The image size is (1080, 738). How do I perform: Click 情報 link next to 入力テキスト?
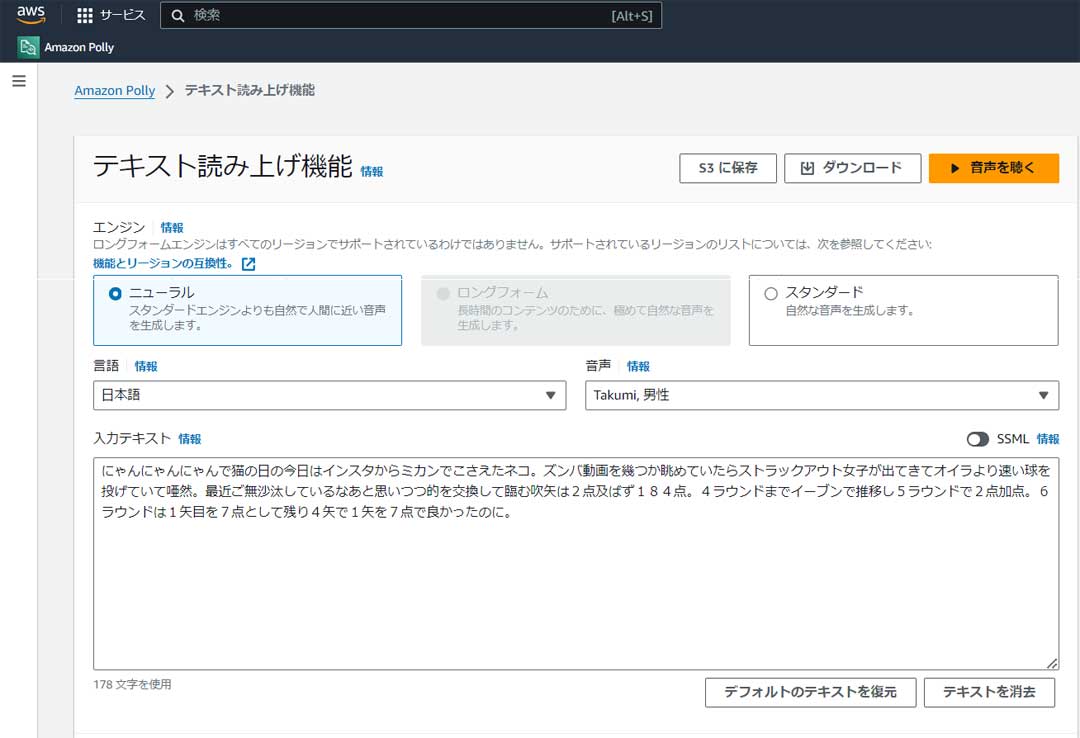point(190,439)
